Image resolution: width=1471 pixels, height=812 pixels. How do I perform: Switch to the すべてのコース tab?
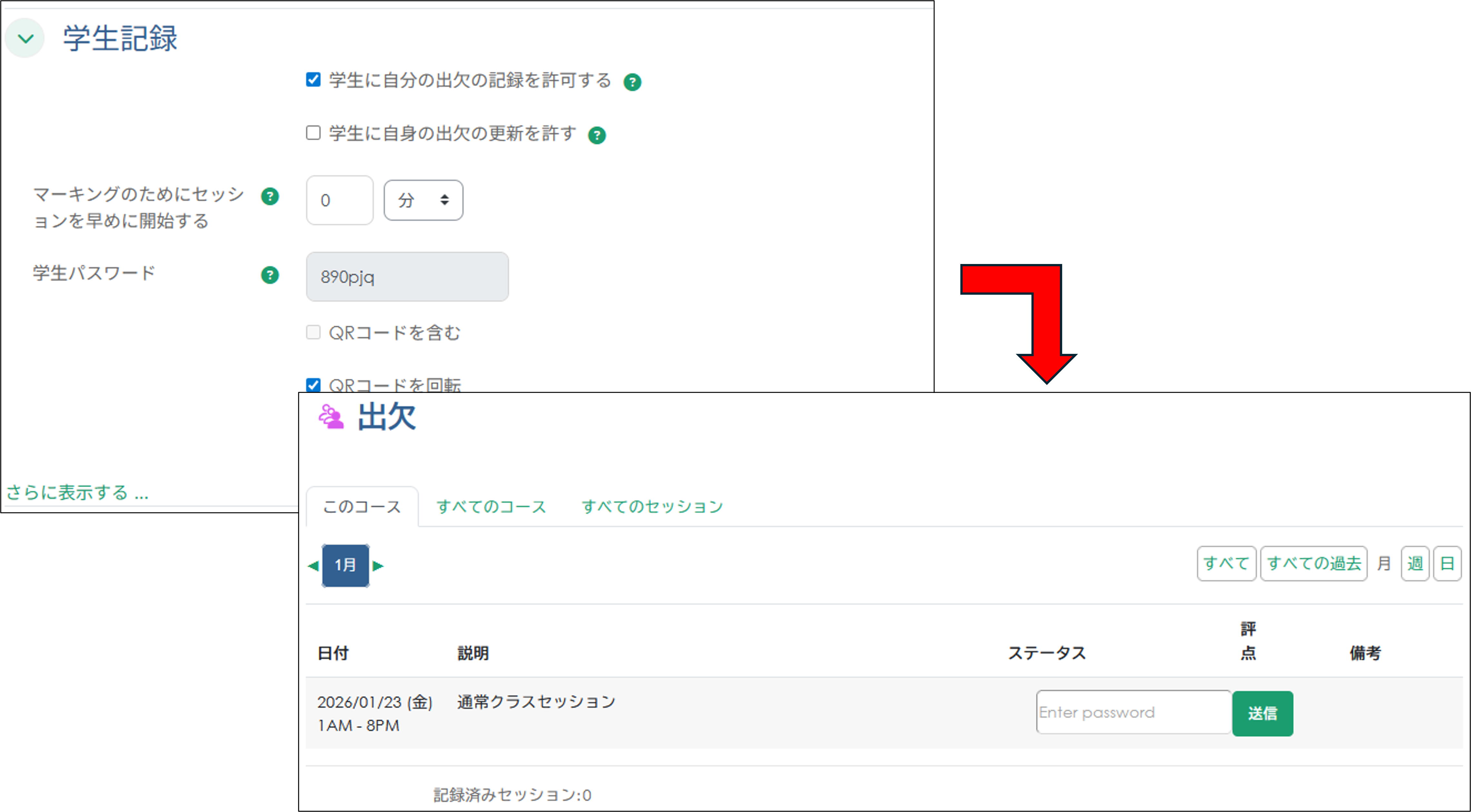click(491, 506)
